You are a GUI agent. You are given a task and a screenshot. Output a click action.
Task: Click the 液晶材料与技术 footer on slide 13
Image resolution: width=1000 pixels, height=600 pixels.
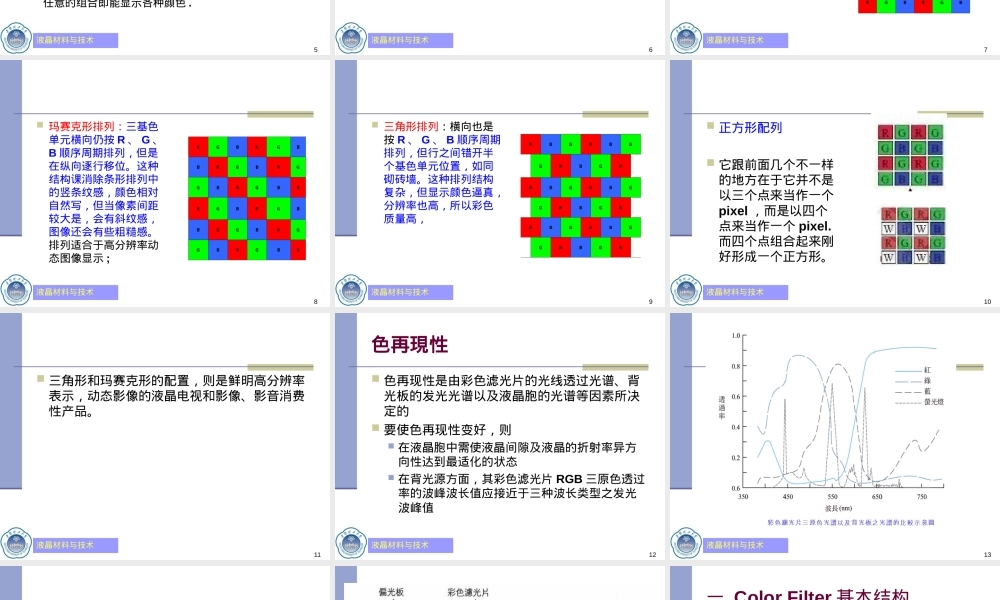745,545
